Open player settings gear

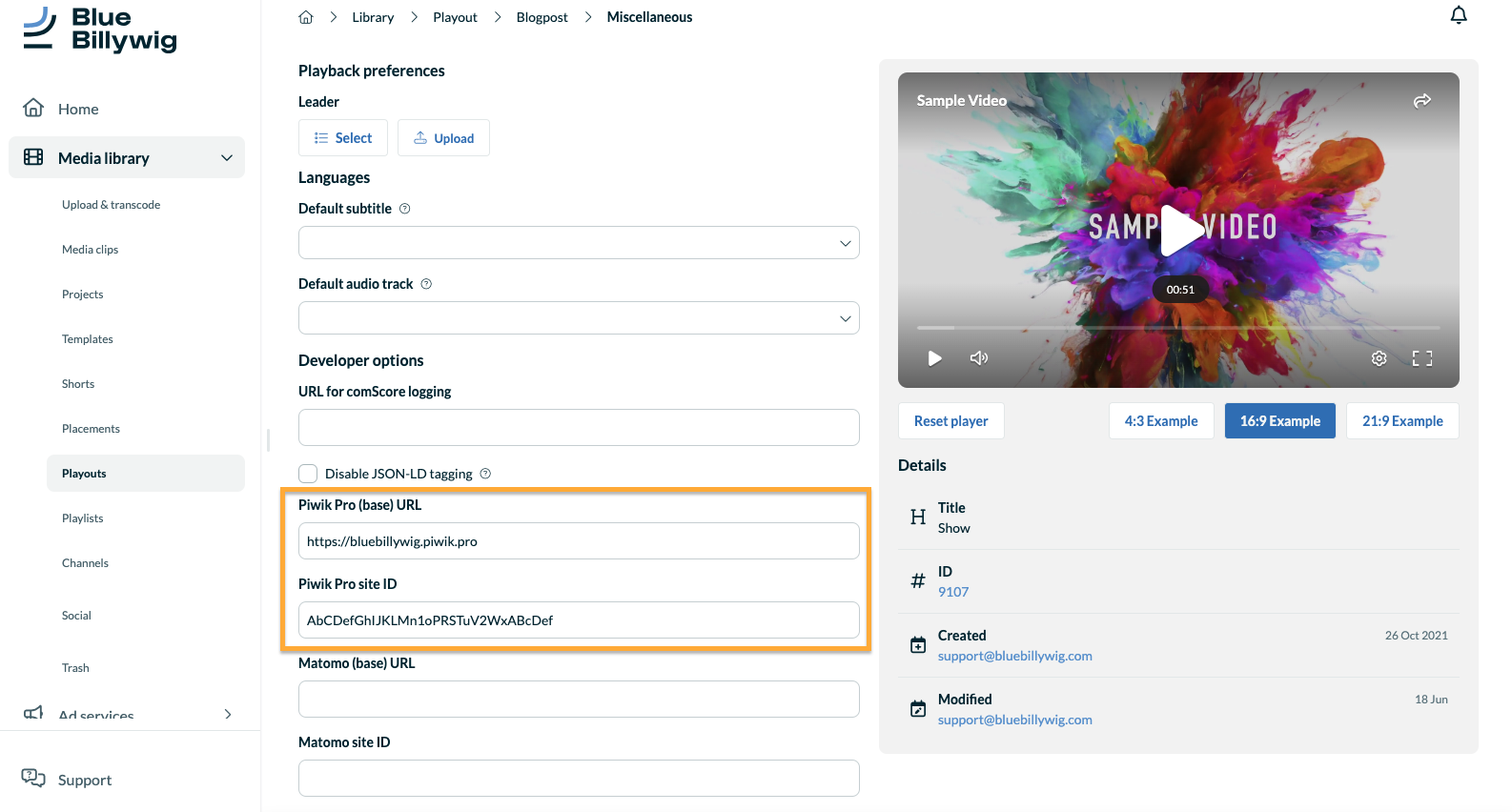1379,358
